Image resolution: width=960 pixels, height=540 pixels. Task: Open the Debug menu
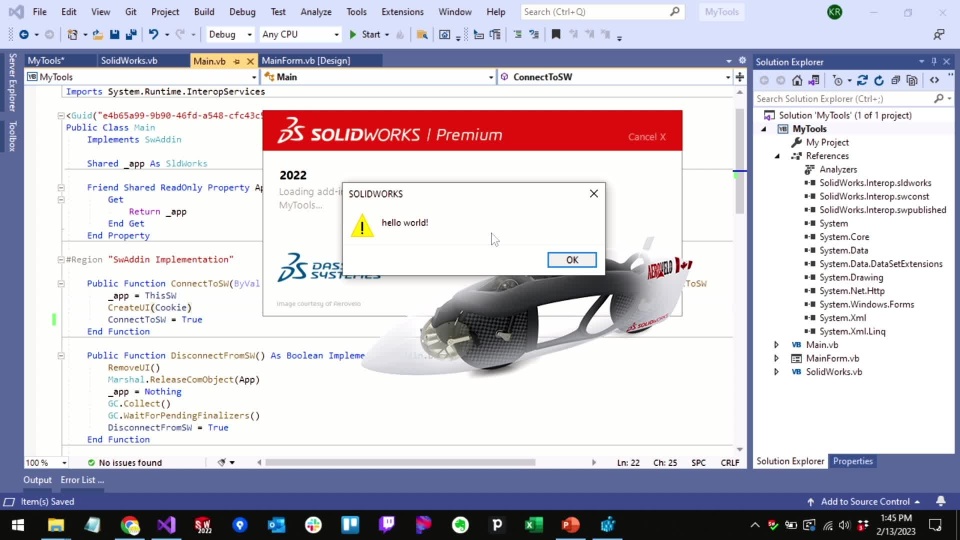pos(242,12)
